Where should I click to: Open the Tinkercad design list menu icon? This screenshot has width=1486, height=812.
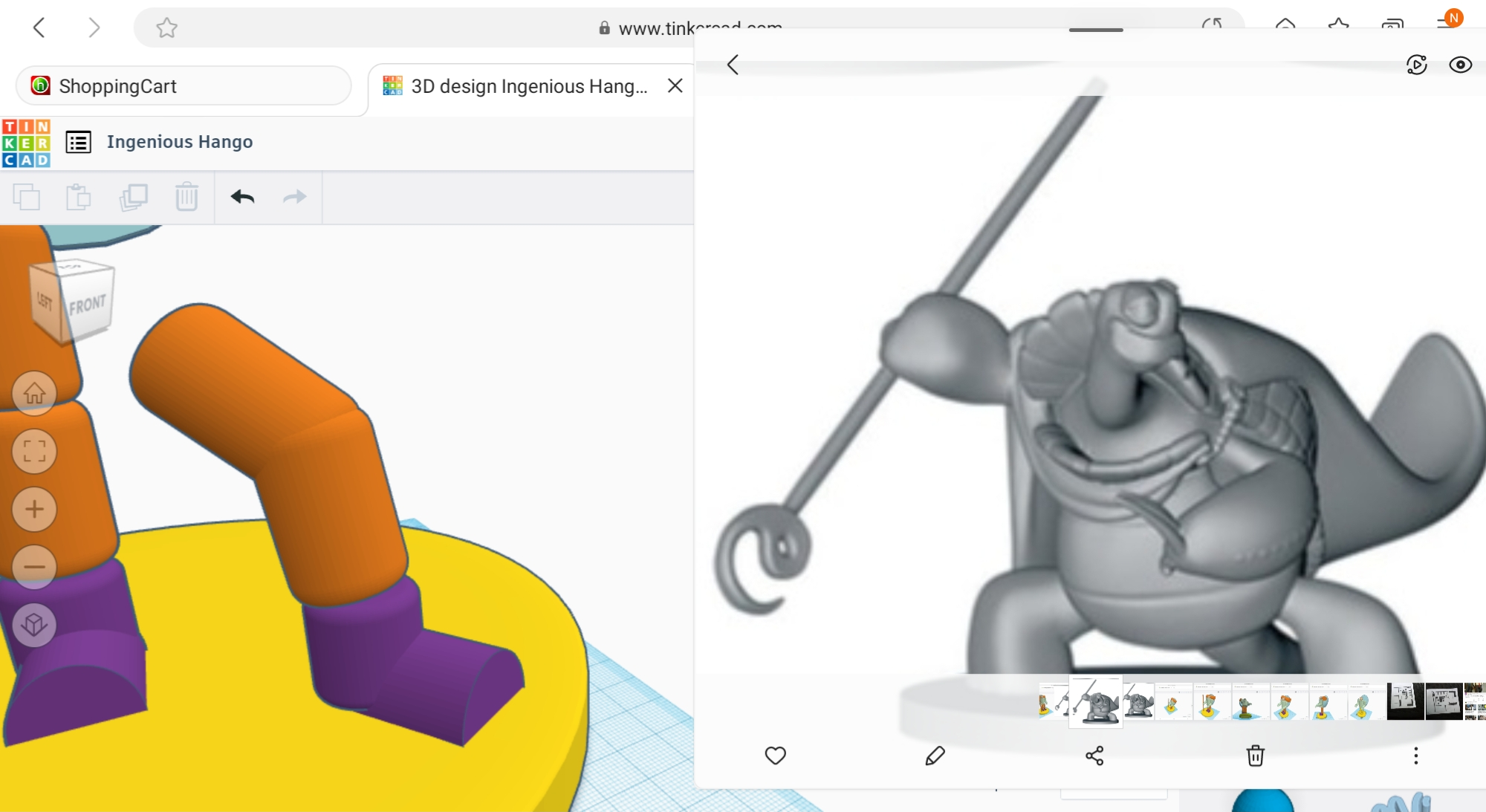click(79, 142)
